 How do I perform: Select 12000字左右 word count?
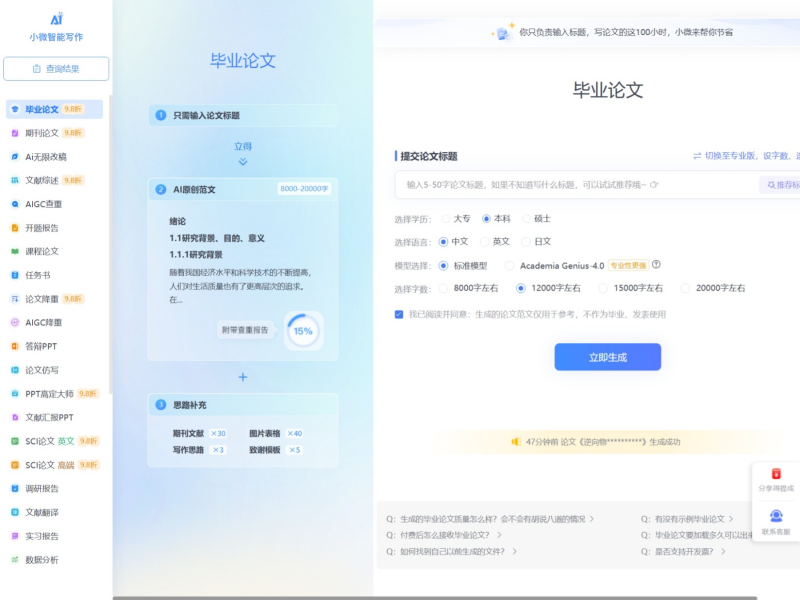(x=520, y=288)
